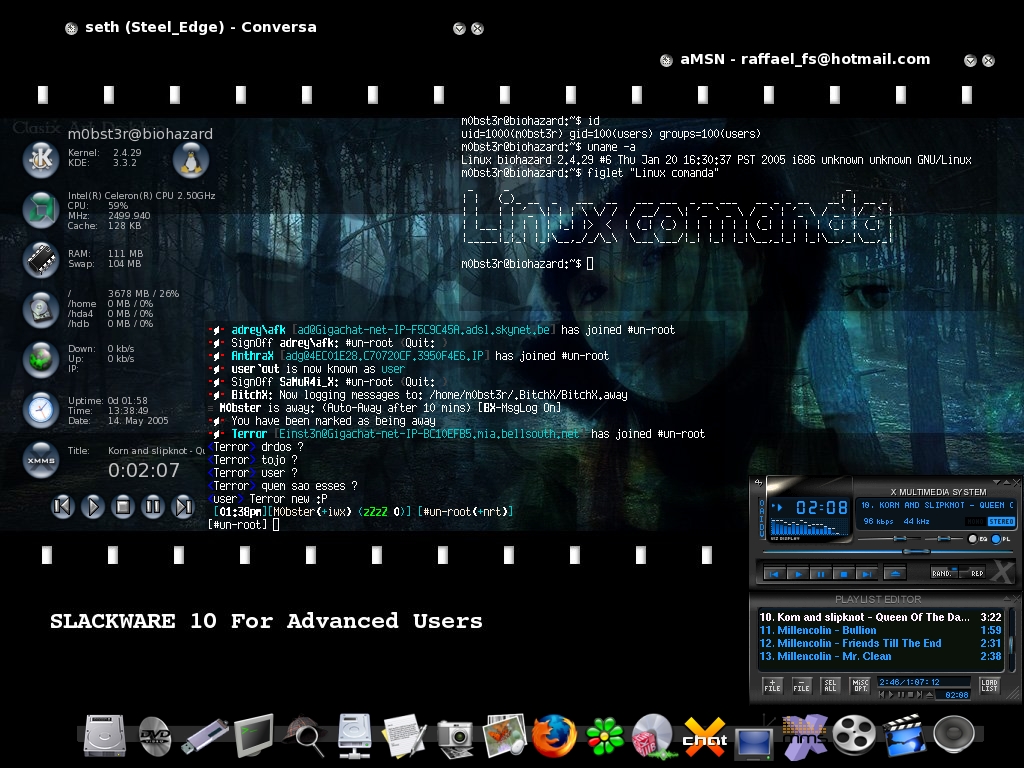Open the aMSN window menu arrow
This screenshot has width=1024, height=768.
pyautogui.click(x=970, y=61)
